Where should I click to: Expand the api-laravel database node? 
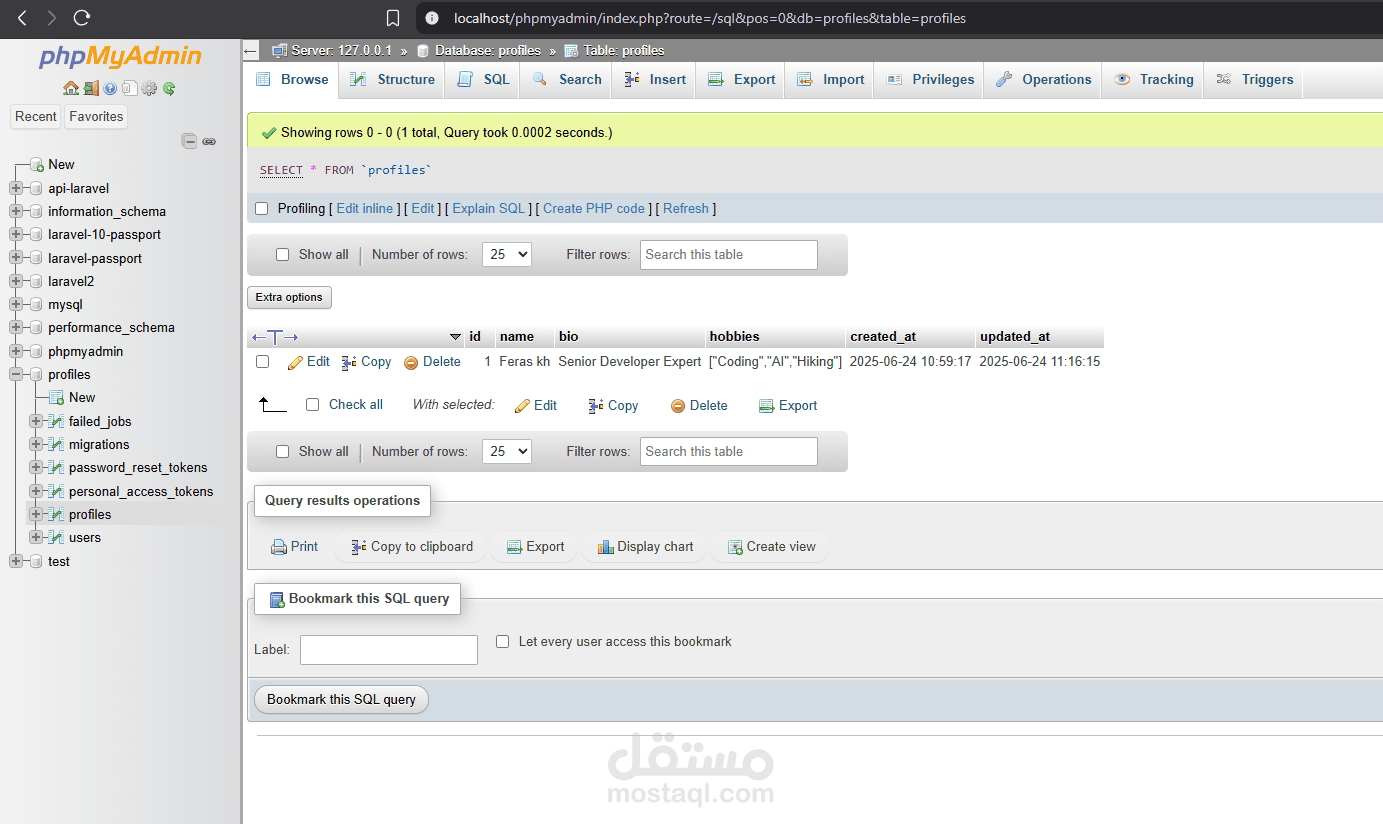[x=15, y=188]
